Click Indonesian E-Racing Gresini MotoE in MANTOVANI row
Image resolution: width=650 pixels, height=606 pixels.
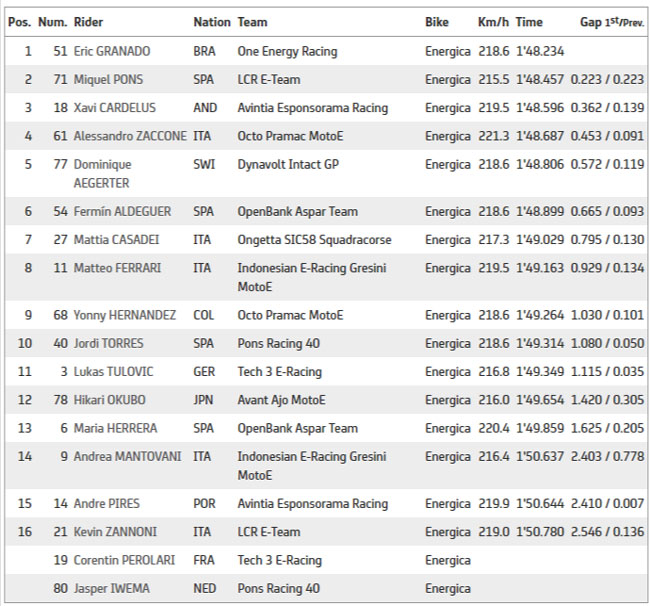(312, 466)
